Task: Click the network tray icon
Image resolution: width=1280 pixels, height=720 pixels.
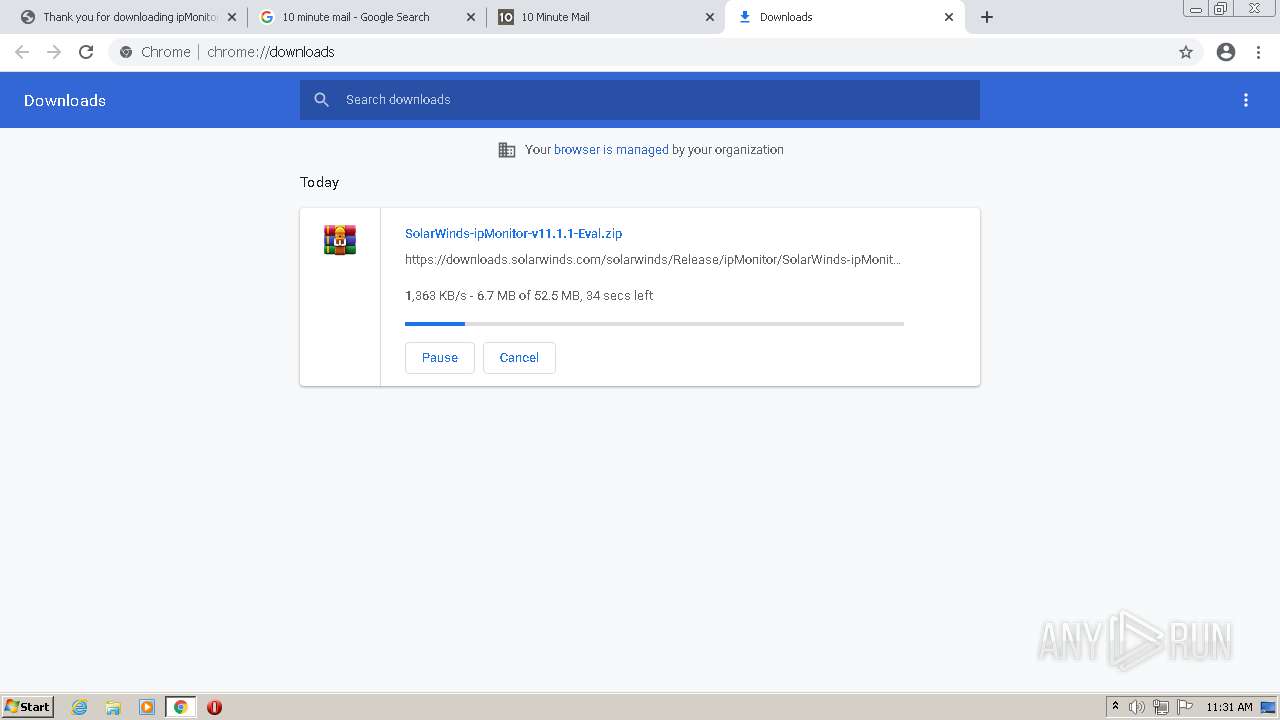Action: coord(1161,707)
